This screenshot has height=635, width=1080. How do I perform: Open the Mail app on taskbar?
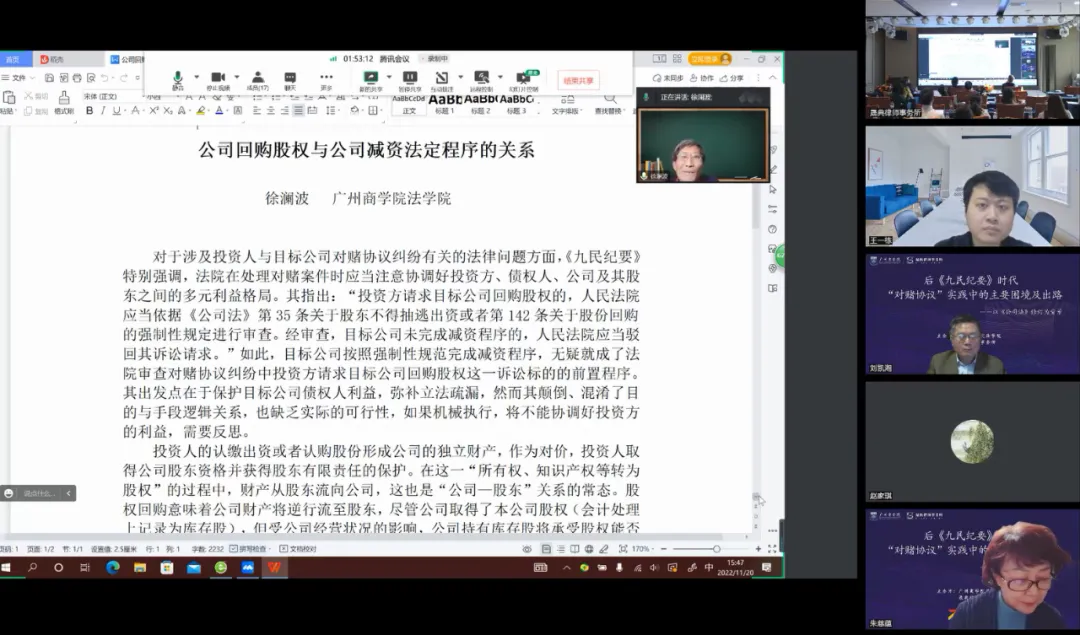(194, 568)
